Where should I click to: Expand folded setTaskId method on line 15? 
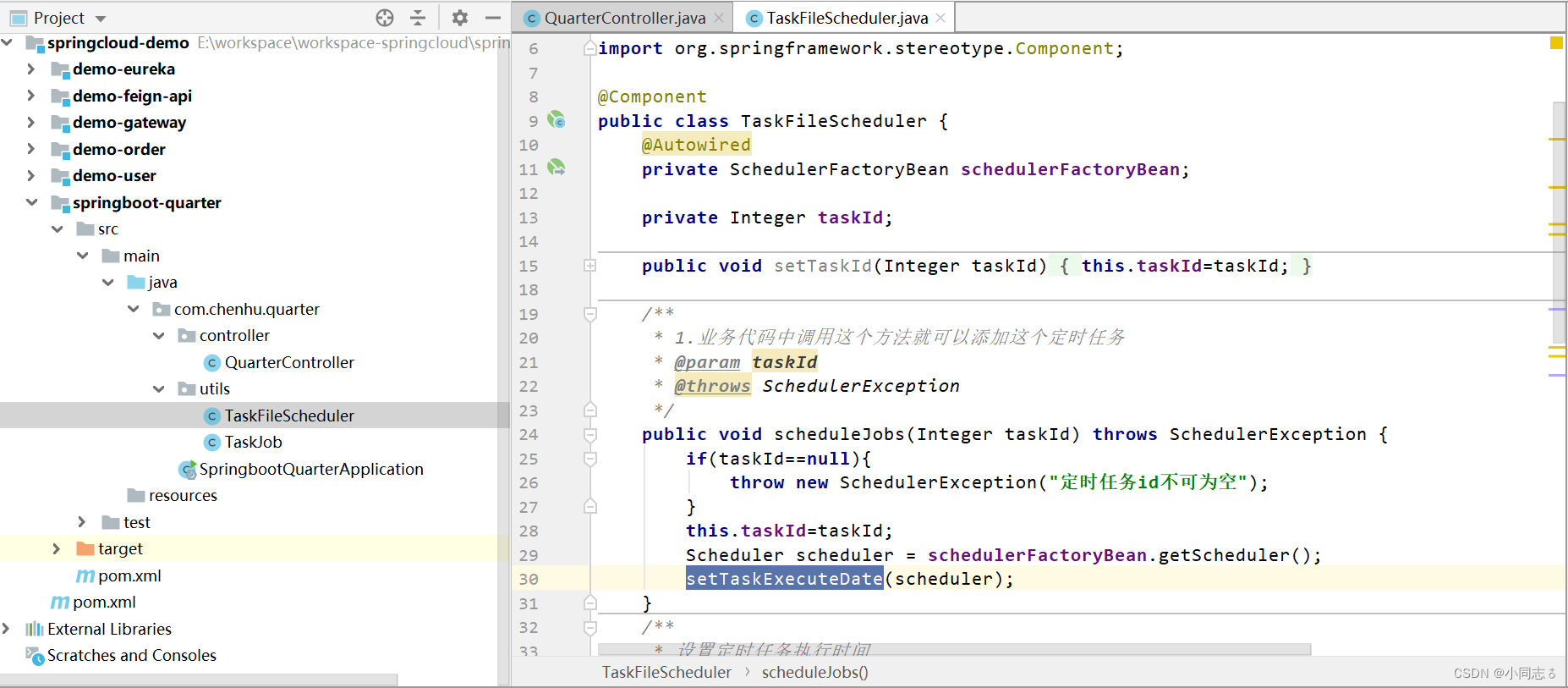click(589, 266)
